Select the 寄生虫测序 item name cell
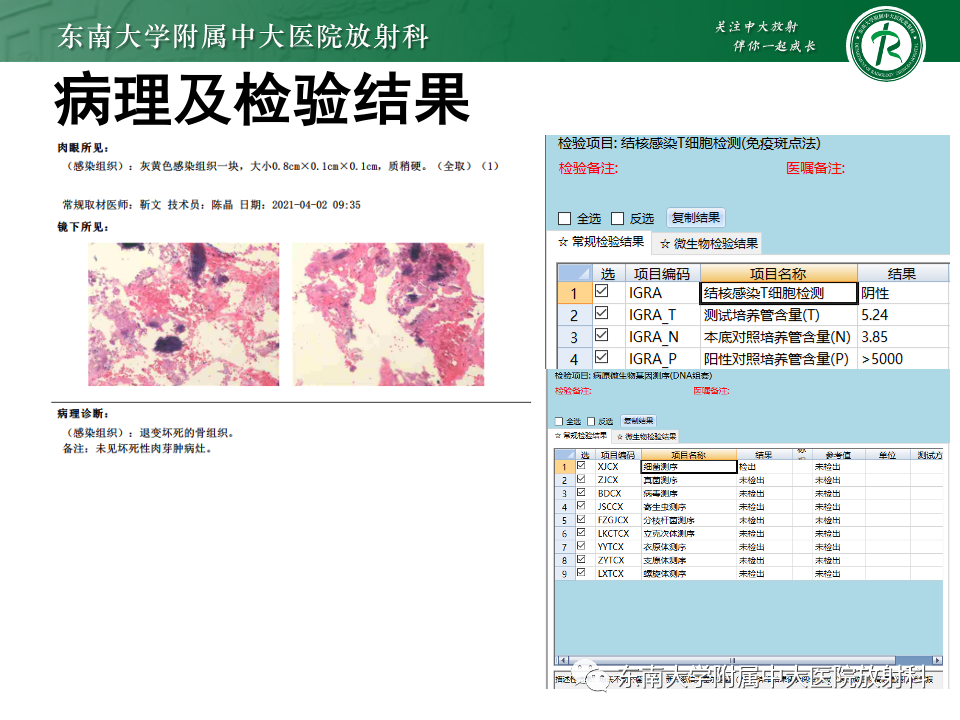This screenshot has height=720, width=960. (x=689, y=507)
